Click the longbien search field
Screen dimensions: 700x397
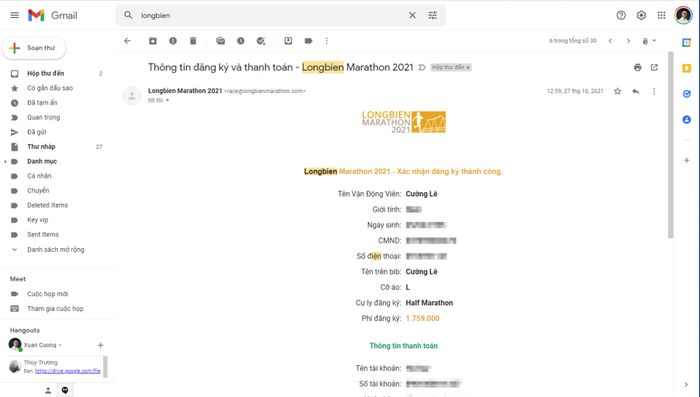click(272, 15)
